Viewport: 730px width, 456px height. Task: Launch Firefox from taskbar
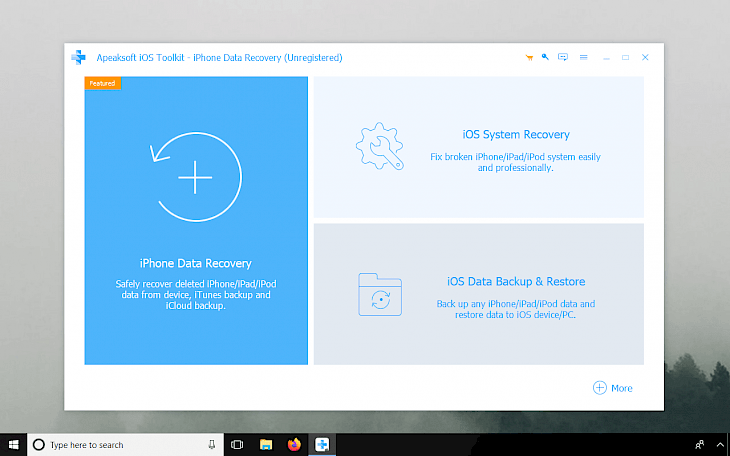pos(294,445)
